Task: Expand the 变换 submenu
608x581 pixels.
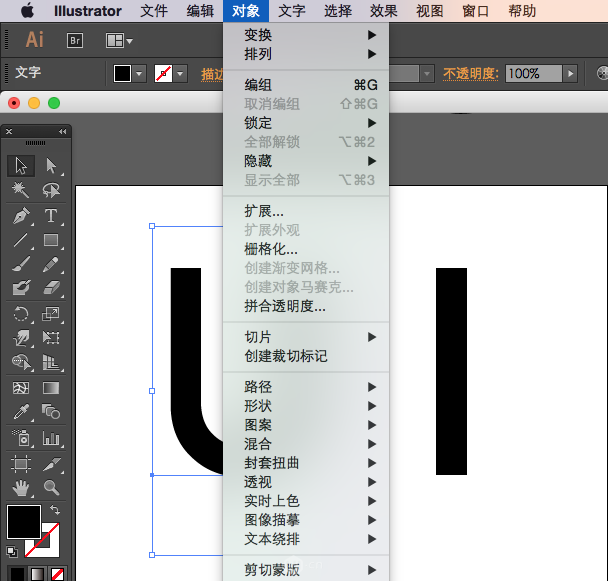Action: click(x=306, y=35)
